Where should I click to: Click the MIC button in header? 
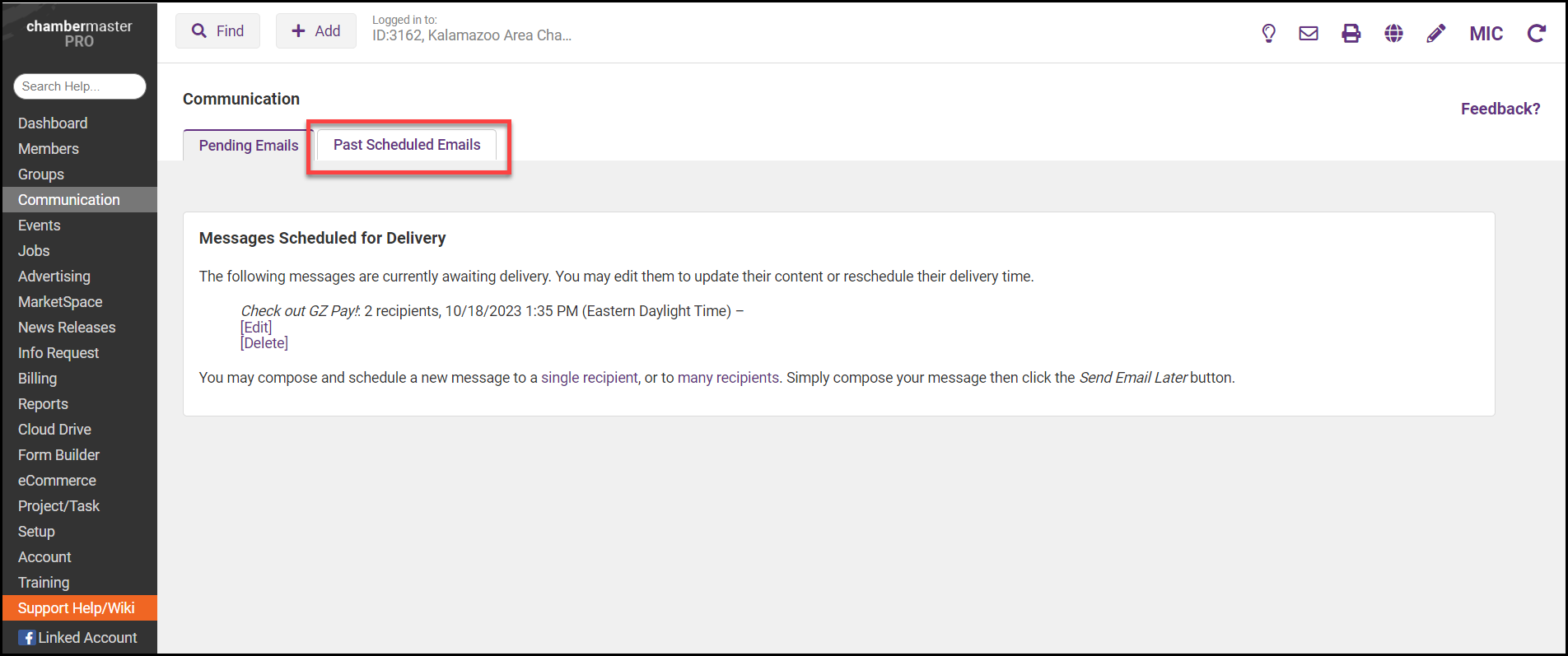tap(1486, 33)
